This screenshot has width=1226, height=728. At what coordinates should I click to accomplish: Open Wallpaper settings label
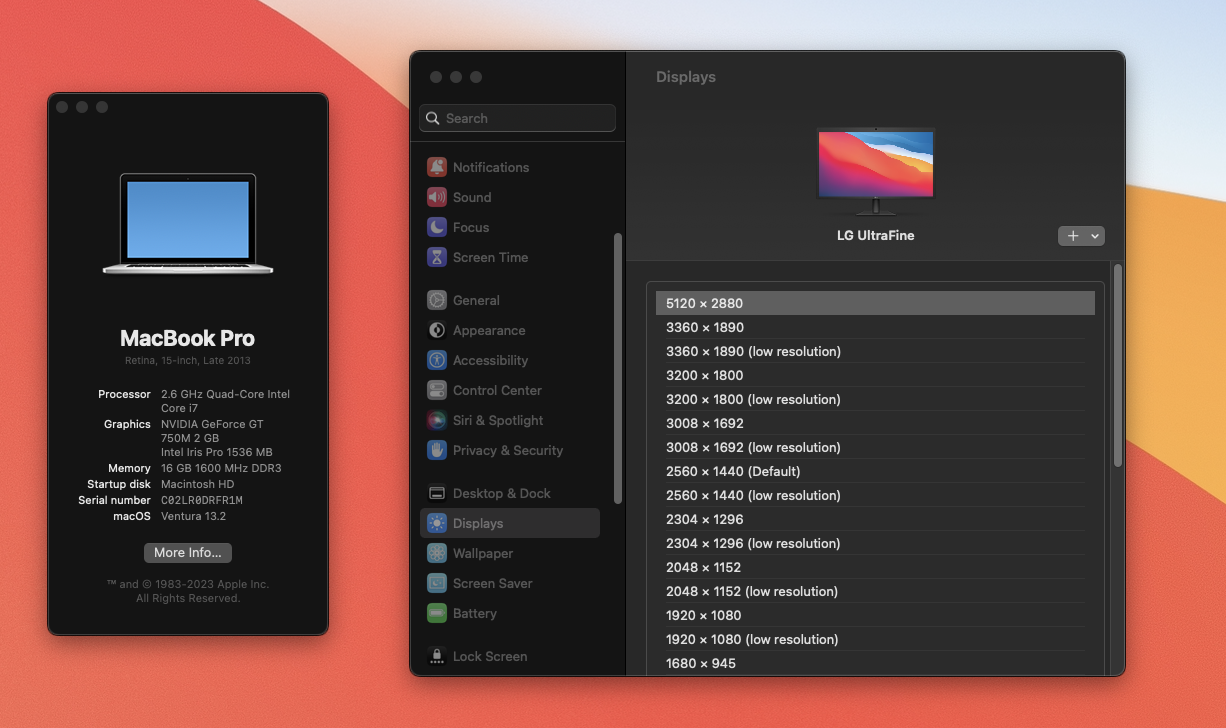(483, 553)
